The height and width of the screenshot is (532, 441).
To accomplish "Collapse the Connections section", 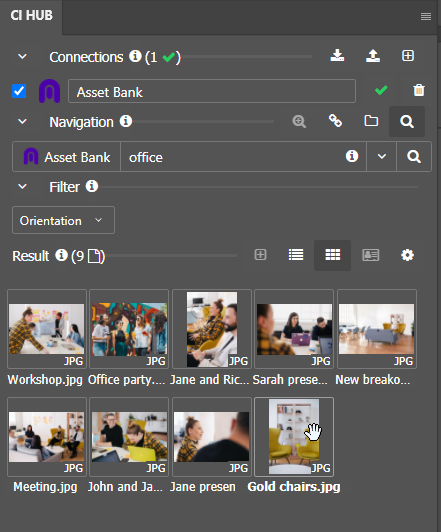I will click(22, 57).
